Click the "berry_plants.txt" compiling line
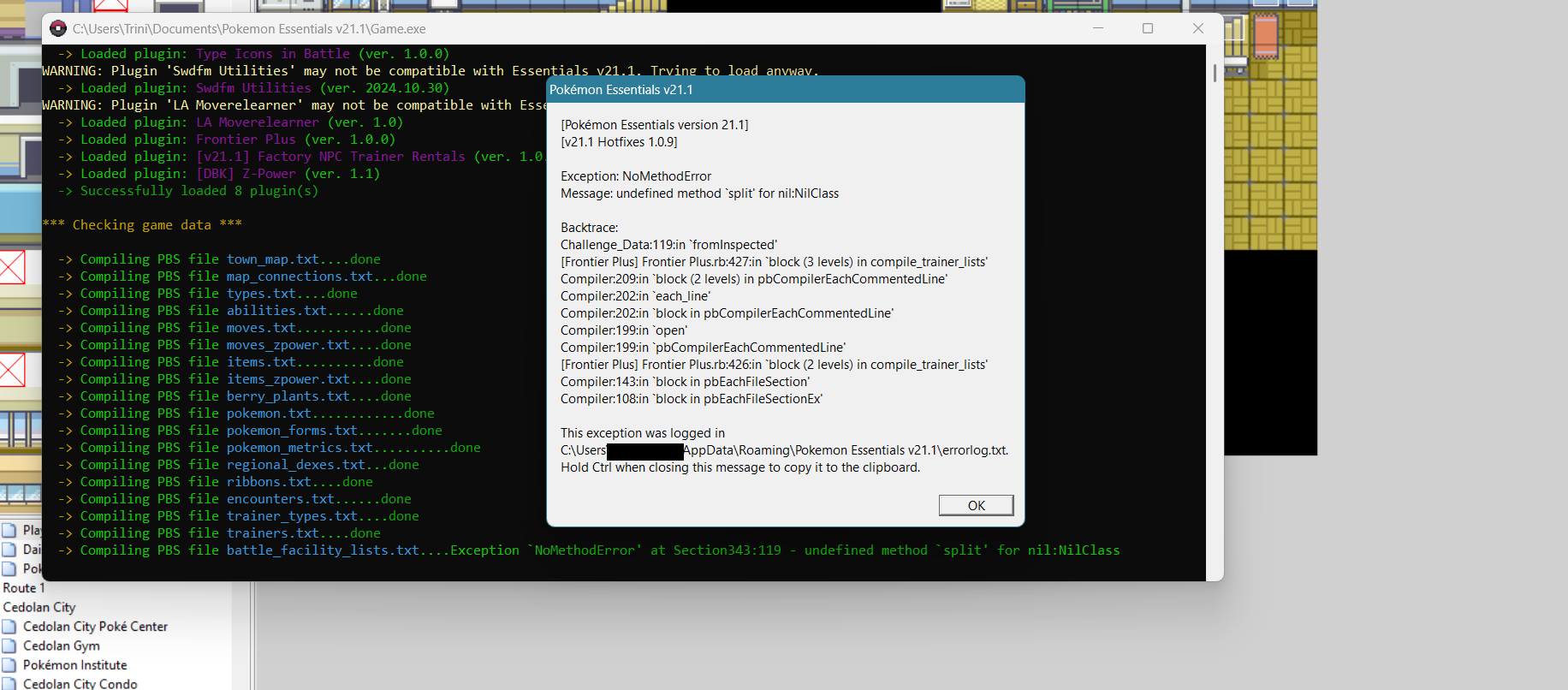 pos(235,396)
